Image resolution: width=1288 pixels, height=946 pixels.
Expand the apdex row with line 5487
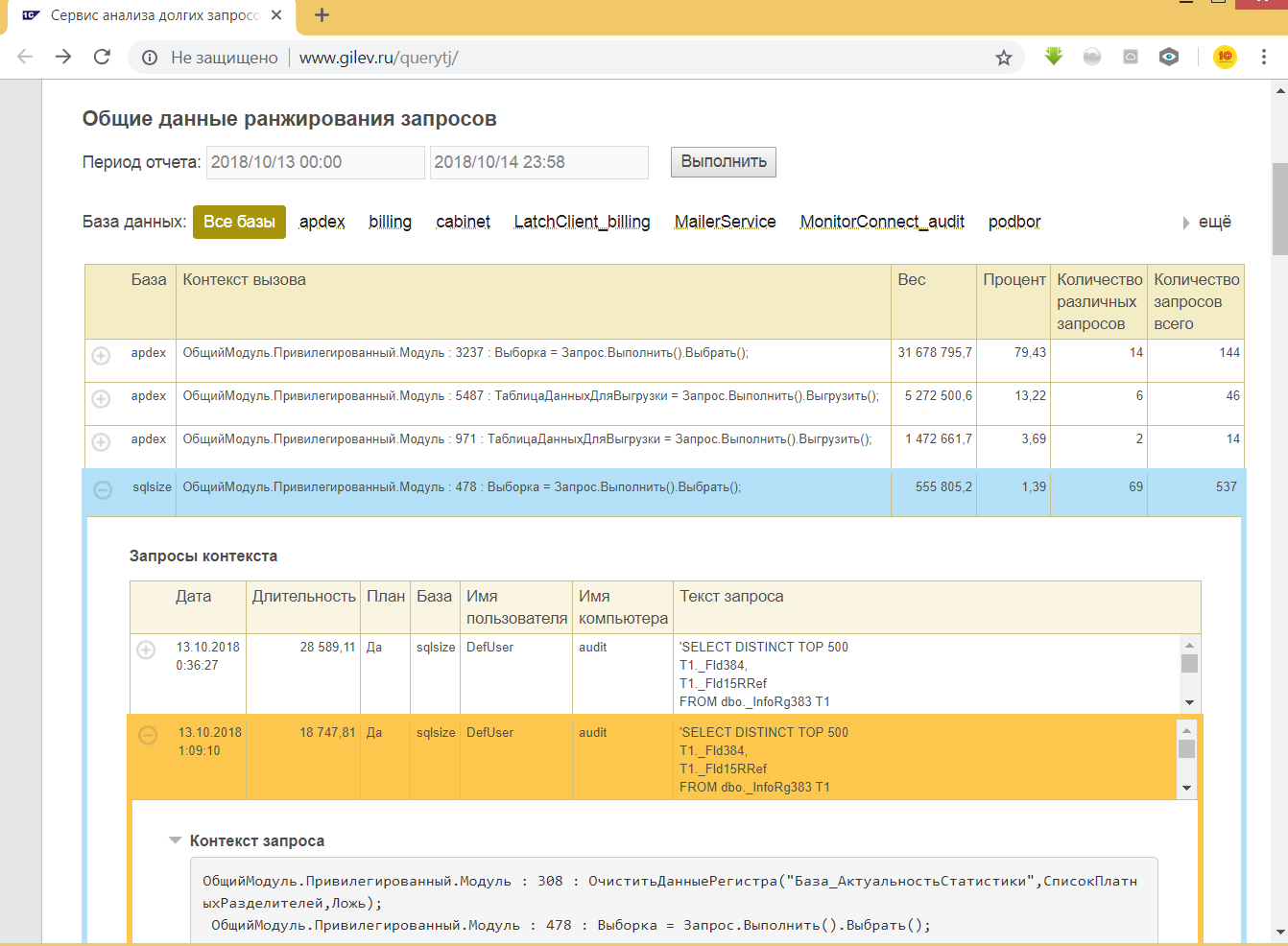[101, 399]
